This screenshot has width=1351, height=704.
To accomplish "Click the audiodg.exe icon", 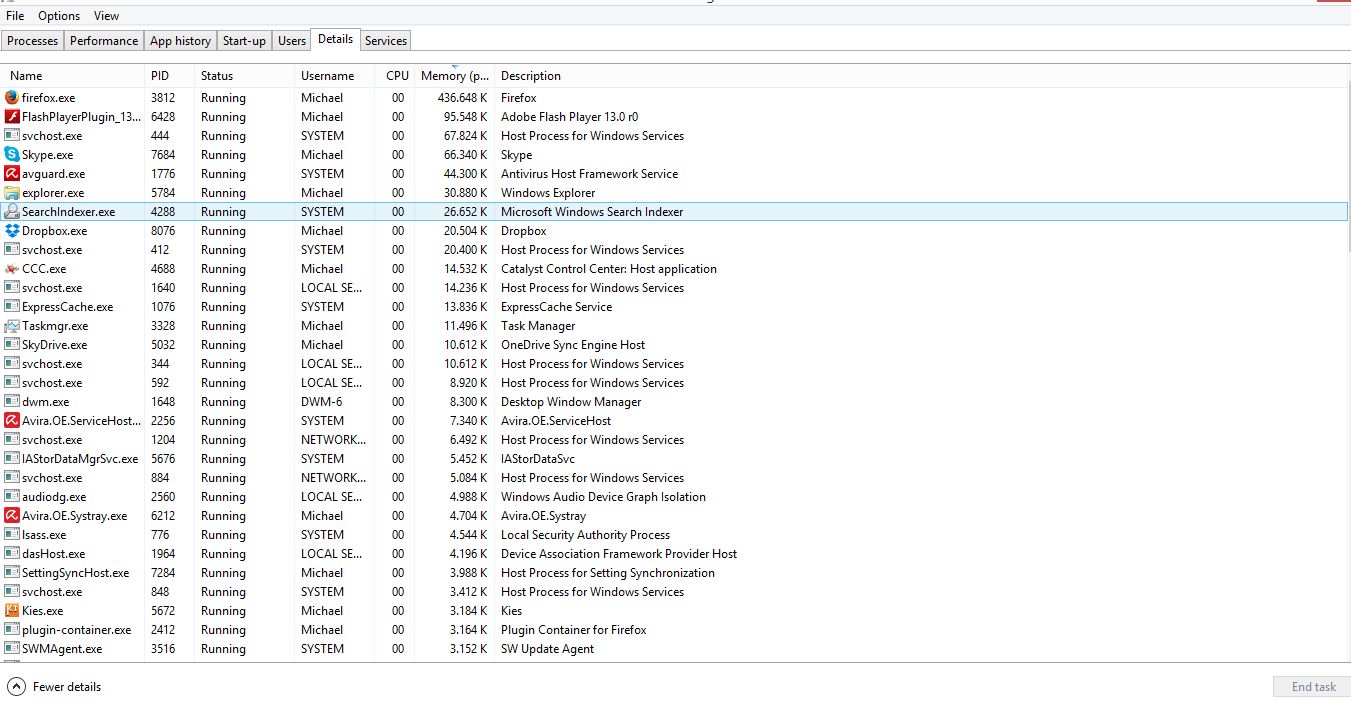I will [x=12, y=497].
